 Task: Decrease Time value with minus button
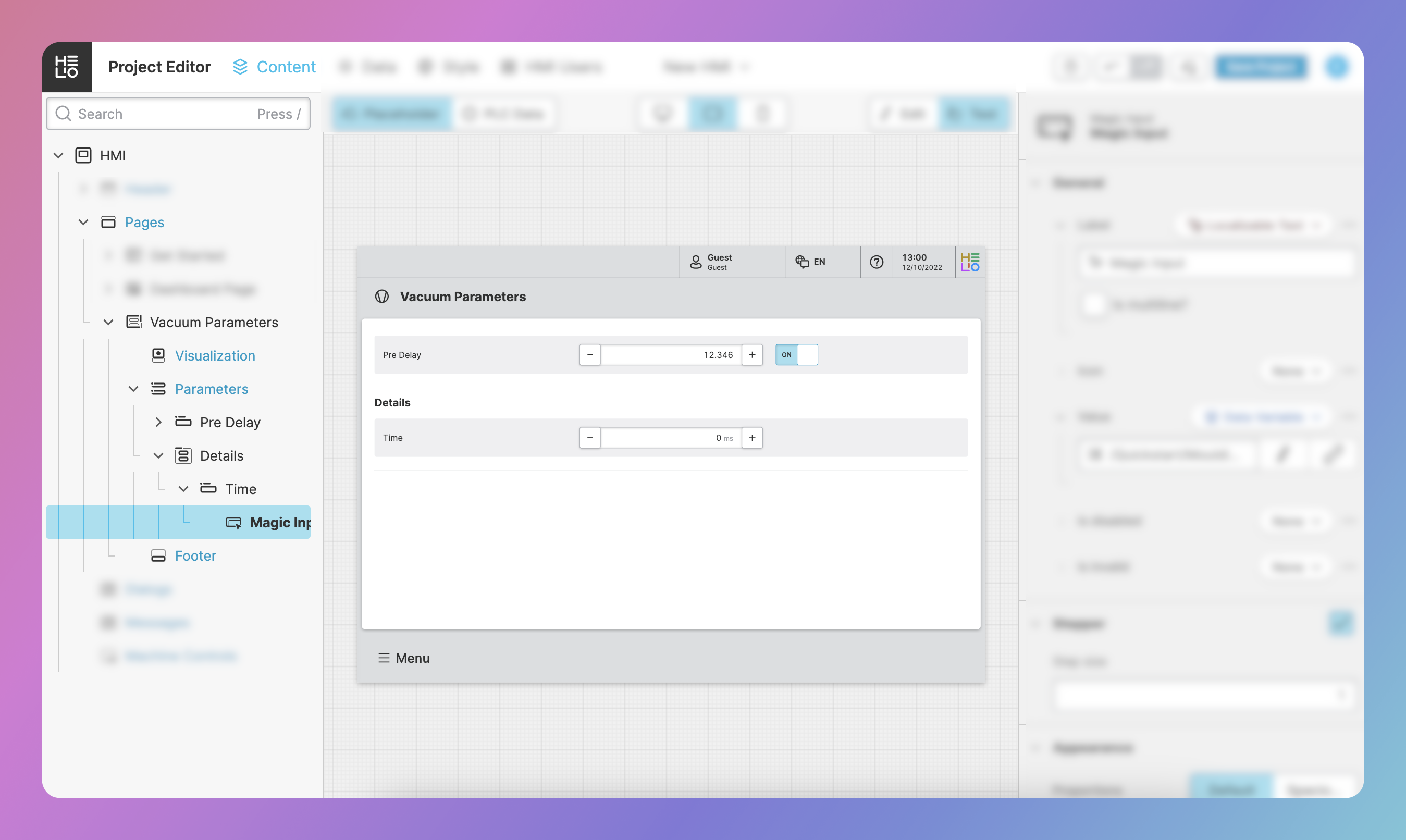(590, 438)
